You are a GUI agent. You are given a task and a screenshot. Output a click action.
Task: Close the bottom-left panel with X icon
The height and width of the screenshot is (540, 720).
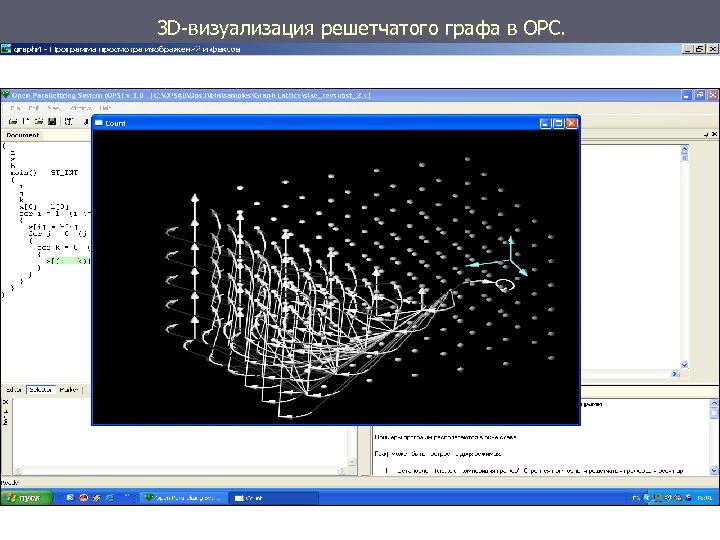[x=6, y=402]
